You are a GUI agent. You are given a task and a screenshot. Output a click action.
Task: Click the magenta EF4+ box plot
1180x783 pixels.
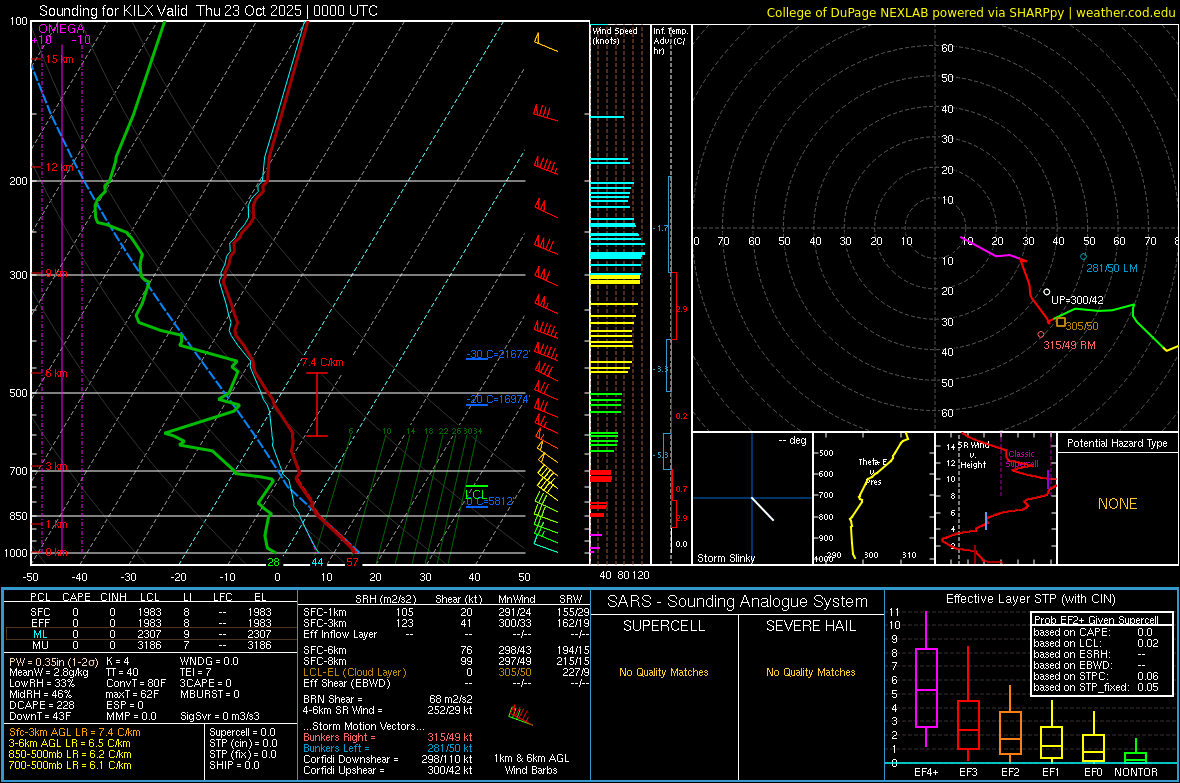(926, 679)
